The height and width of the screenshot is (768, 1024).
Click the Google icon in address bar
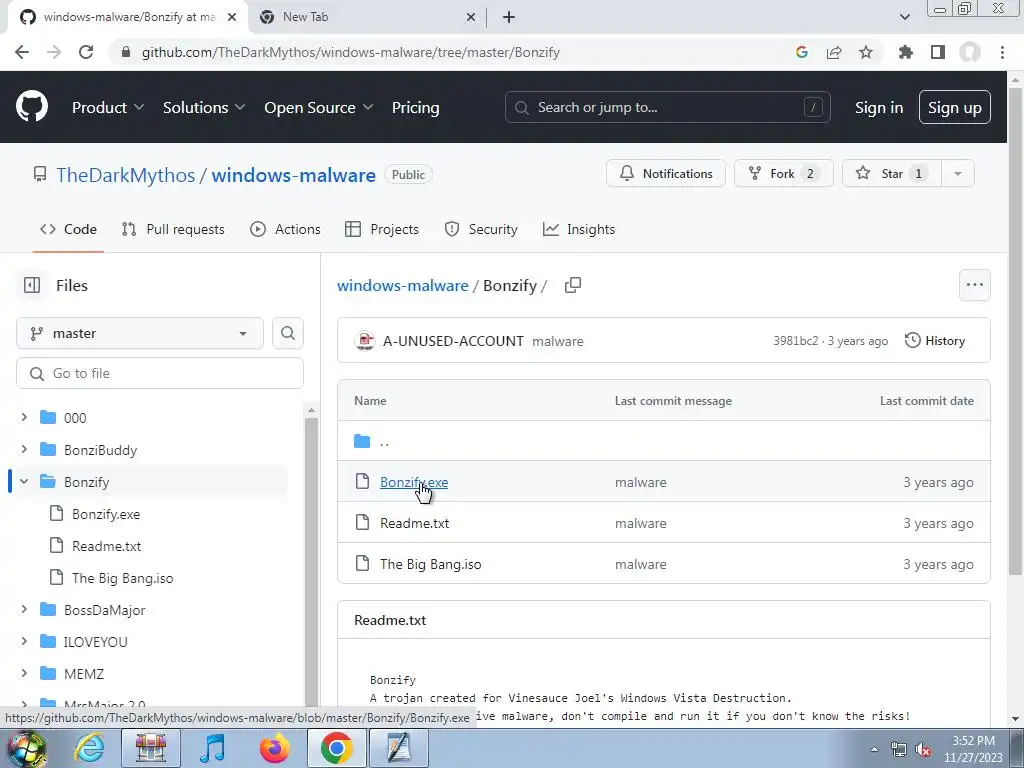click(802, 52)
